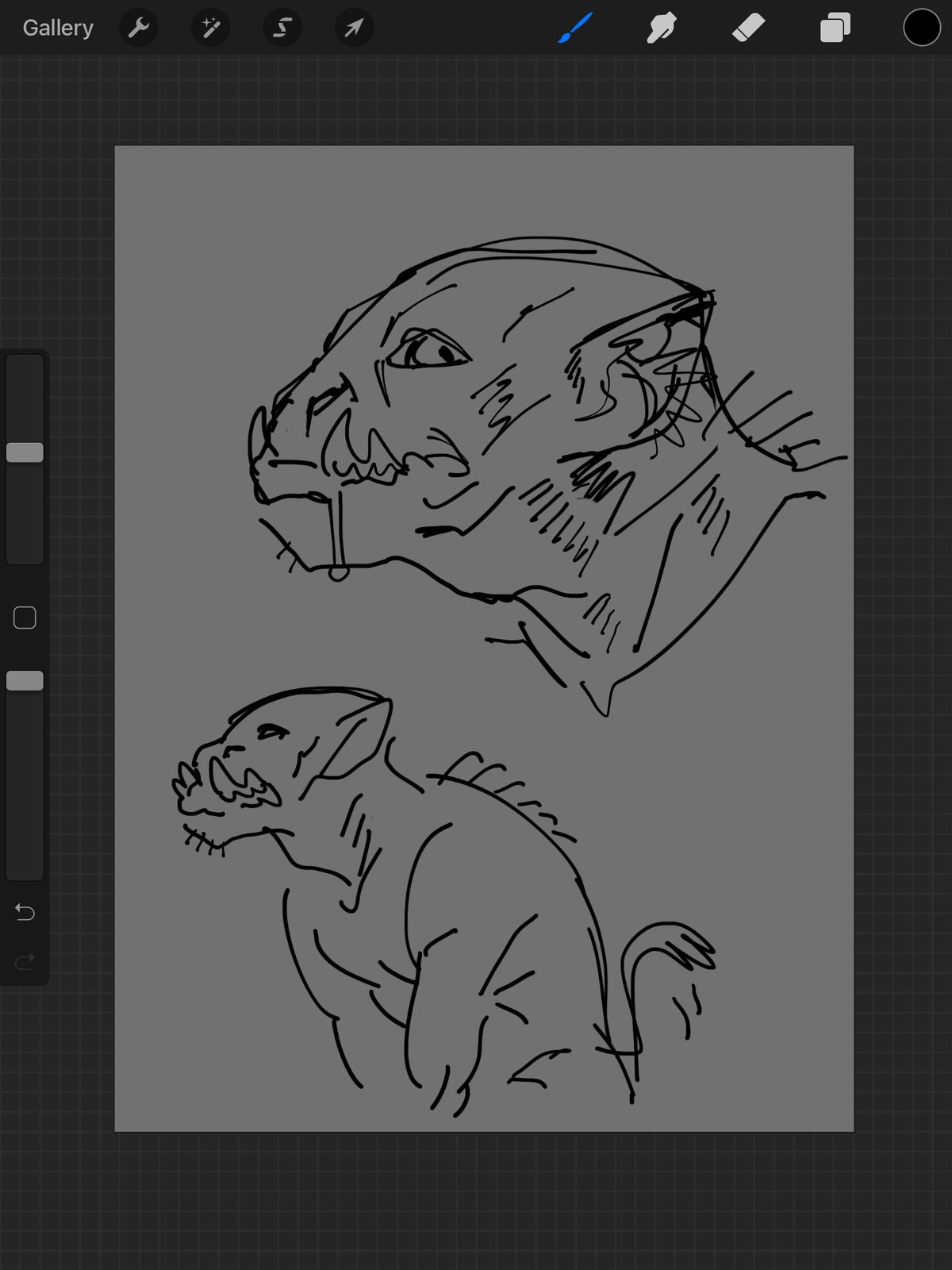Viewport: 952px width, 1270px height.
Task: Open the Layers panel
Action: 835,28
